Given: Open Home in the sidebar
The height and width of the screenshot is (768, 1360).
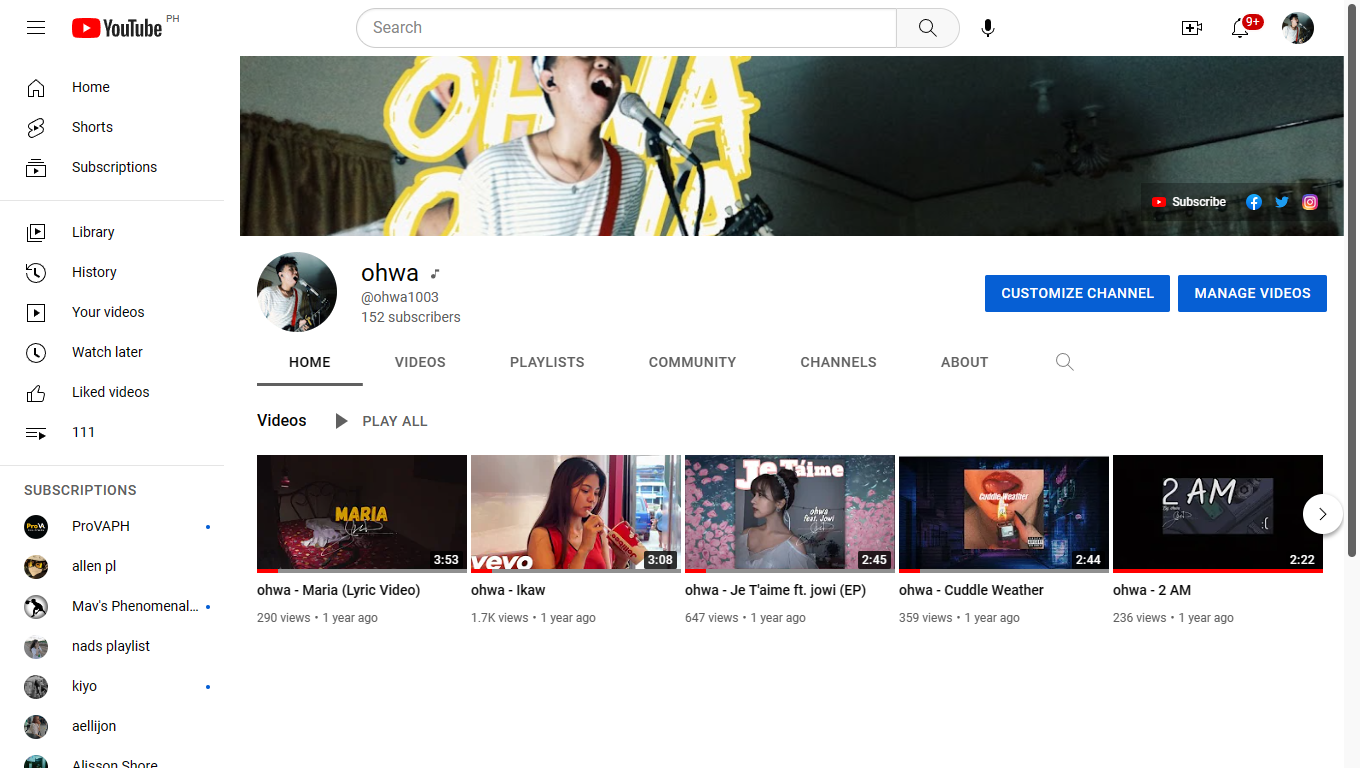Looking at the screenshot, I should (112, 87).
